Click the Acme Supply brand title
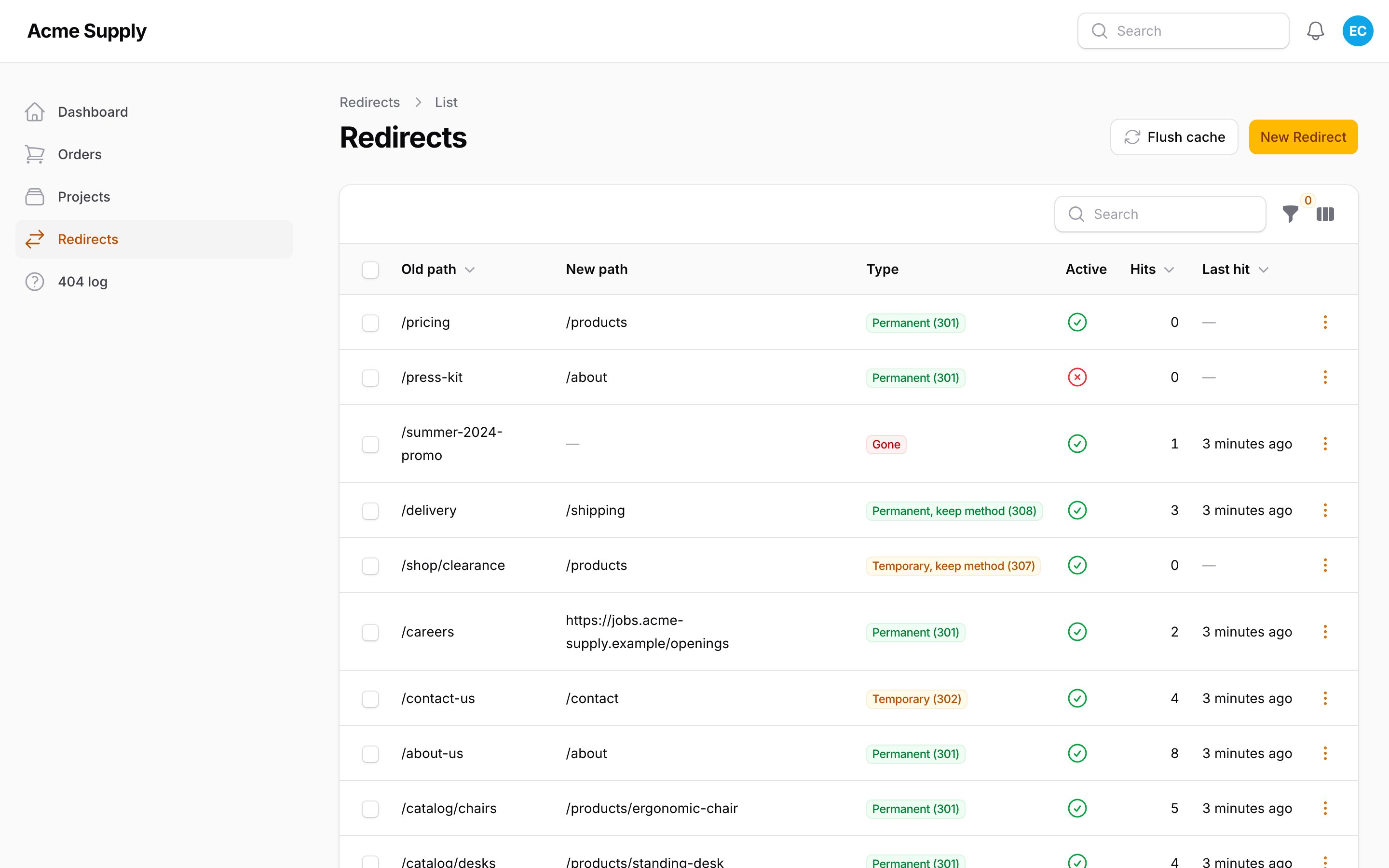1389x868 pixels. coord(87,31)
